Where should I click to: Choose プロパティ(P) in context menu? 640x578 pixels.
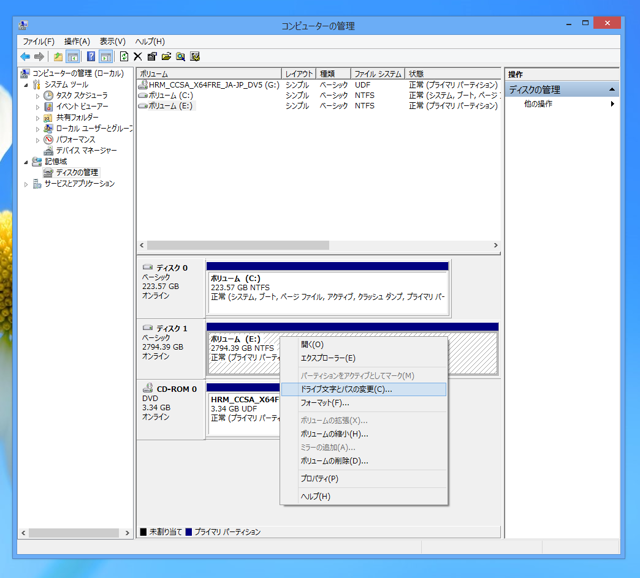pos(364,478)
